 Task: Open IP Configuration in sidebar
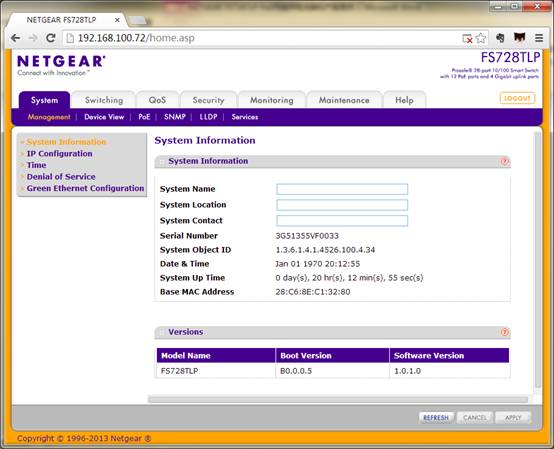click(59, 154)
